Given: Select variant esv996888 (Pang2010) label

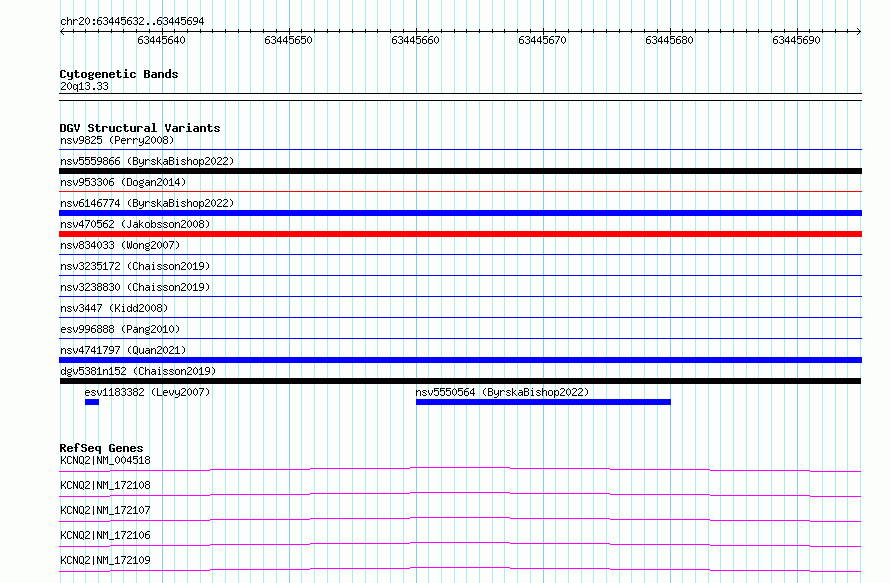Looking at the screenshot, I should [x=120, y=329].
